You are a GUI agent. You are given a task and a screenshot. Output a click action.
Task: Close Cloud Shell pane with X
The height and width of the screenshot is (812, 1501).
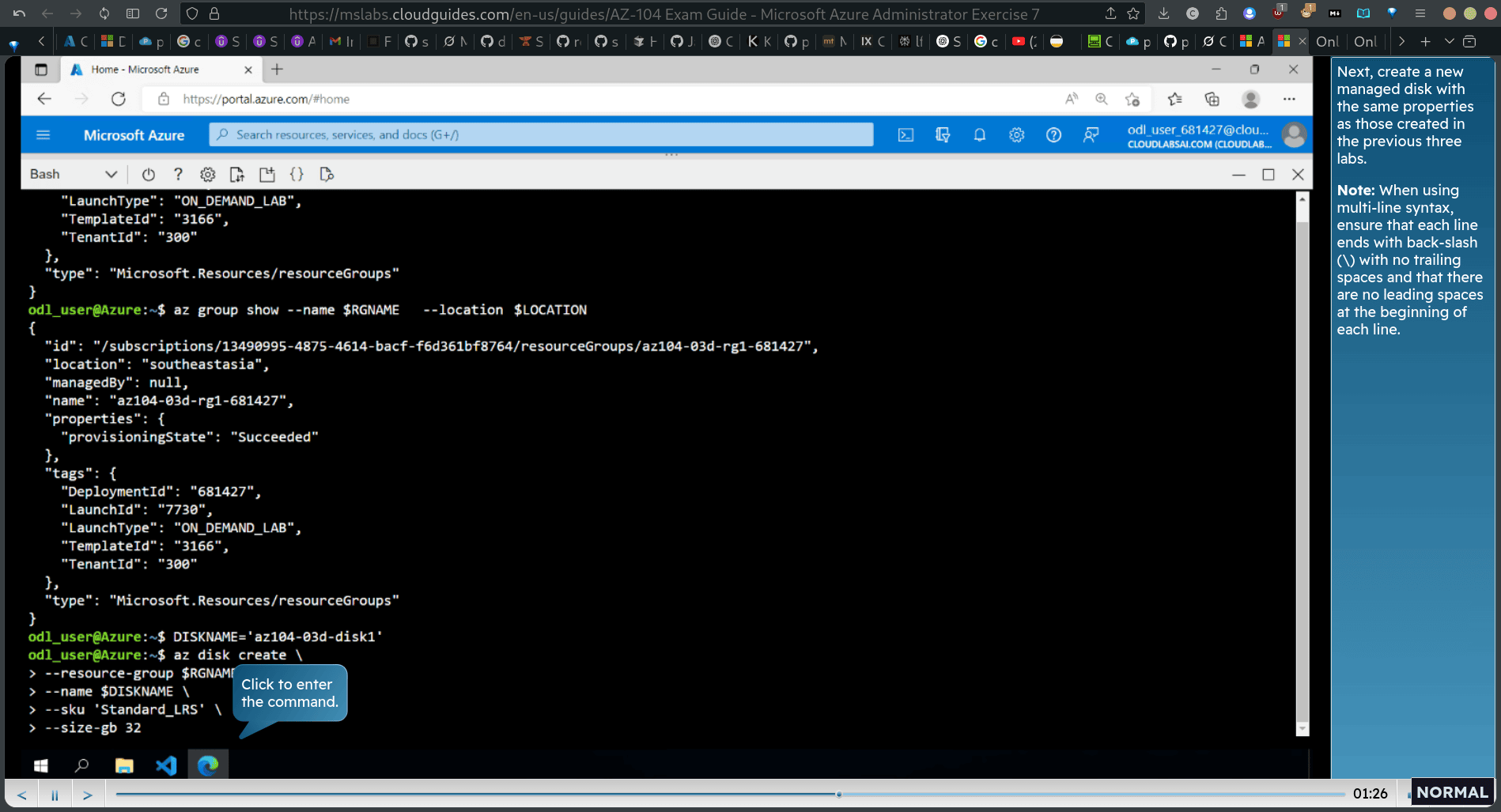click(1298, 175)
